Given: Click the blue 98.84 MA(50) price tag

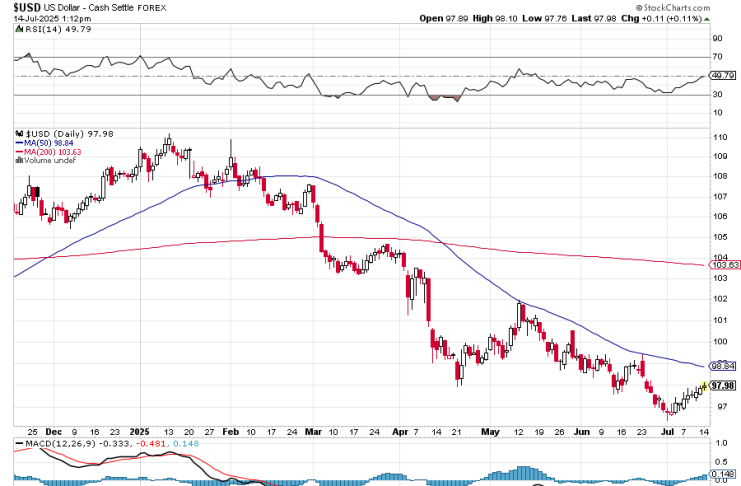Looking at the screenshot, I should [722, 366].
